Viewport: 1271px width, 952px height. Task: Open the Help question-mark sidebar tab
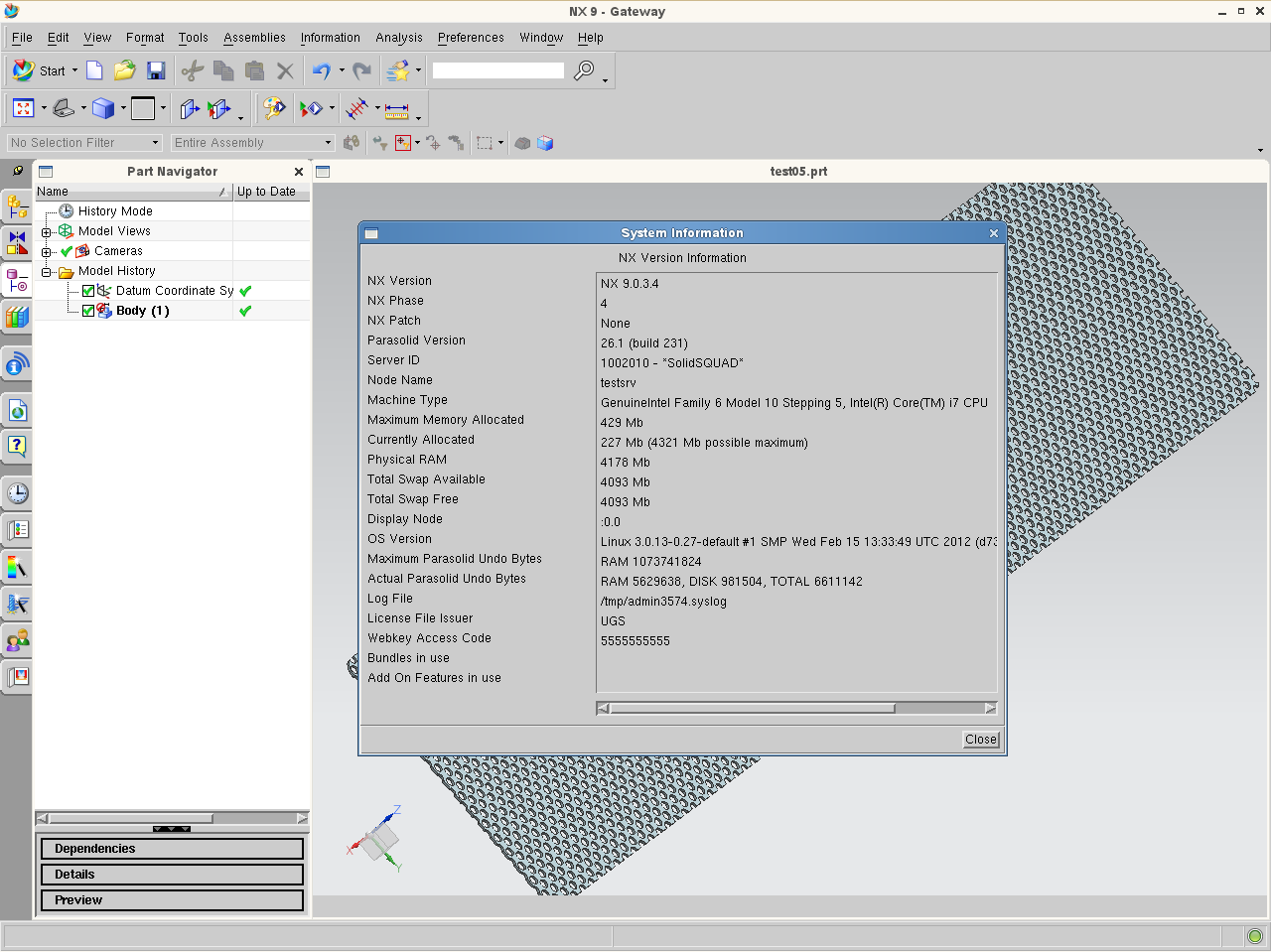[17, 446]
